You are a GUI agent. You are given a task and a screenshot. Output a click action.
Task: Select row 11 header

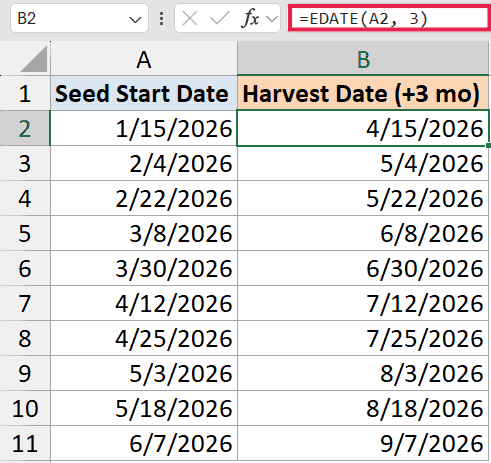click(x=25, y=444)
